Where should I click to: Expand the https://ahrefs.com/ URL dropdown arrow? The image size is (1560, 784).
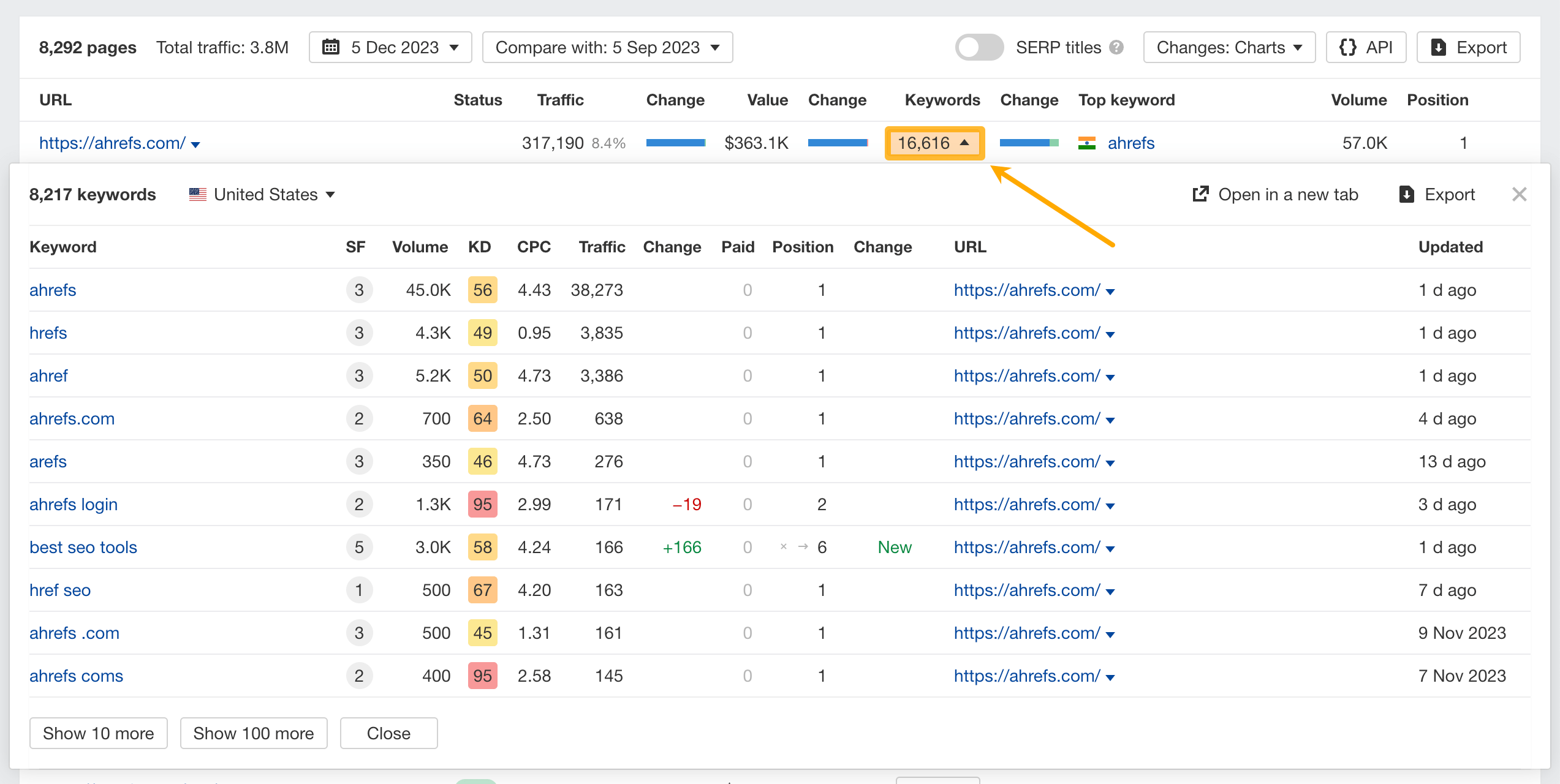coord(195,145)
